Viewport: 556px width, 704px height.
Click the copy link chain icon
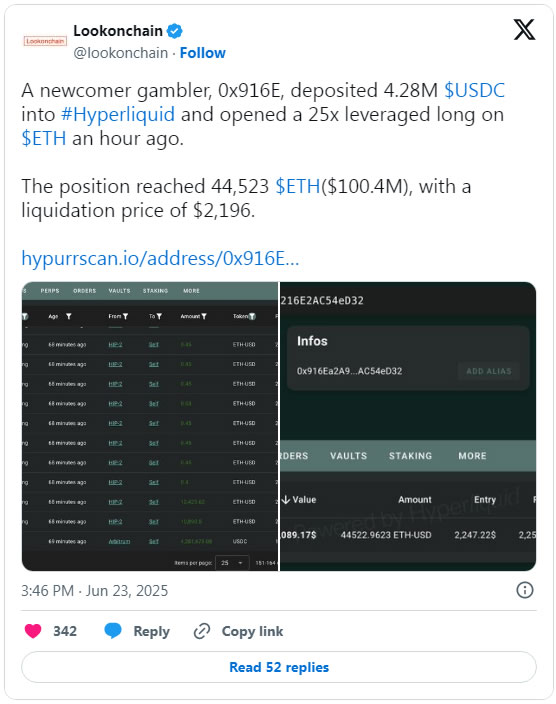pos(202,631)
